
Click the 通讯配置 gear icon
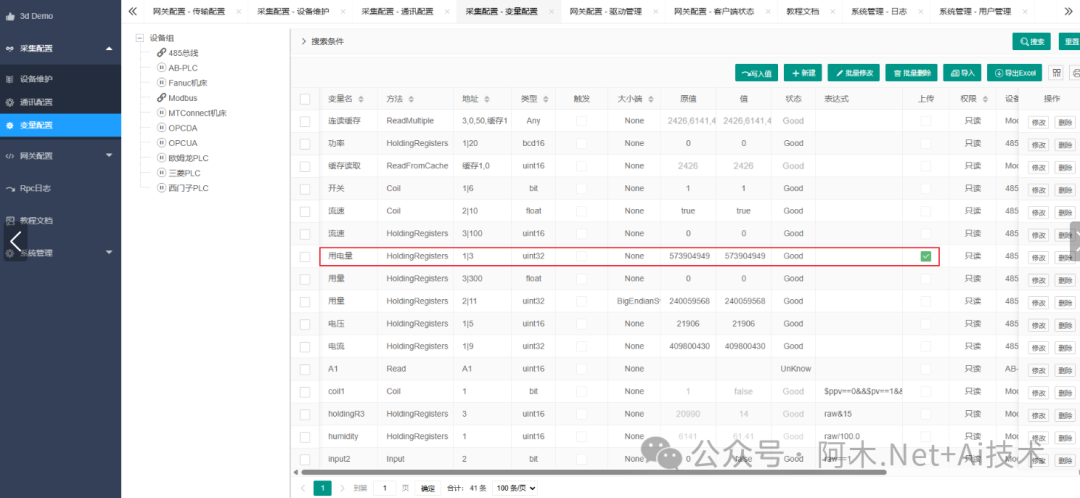click(10, 102)
